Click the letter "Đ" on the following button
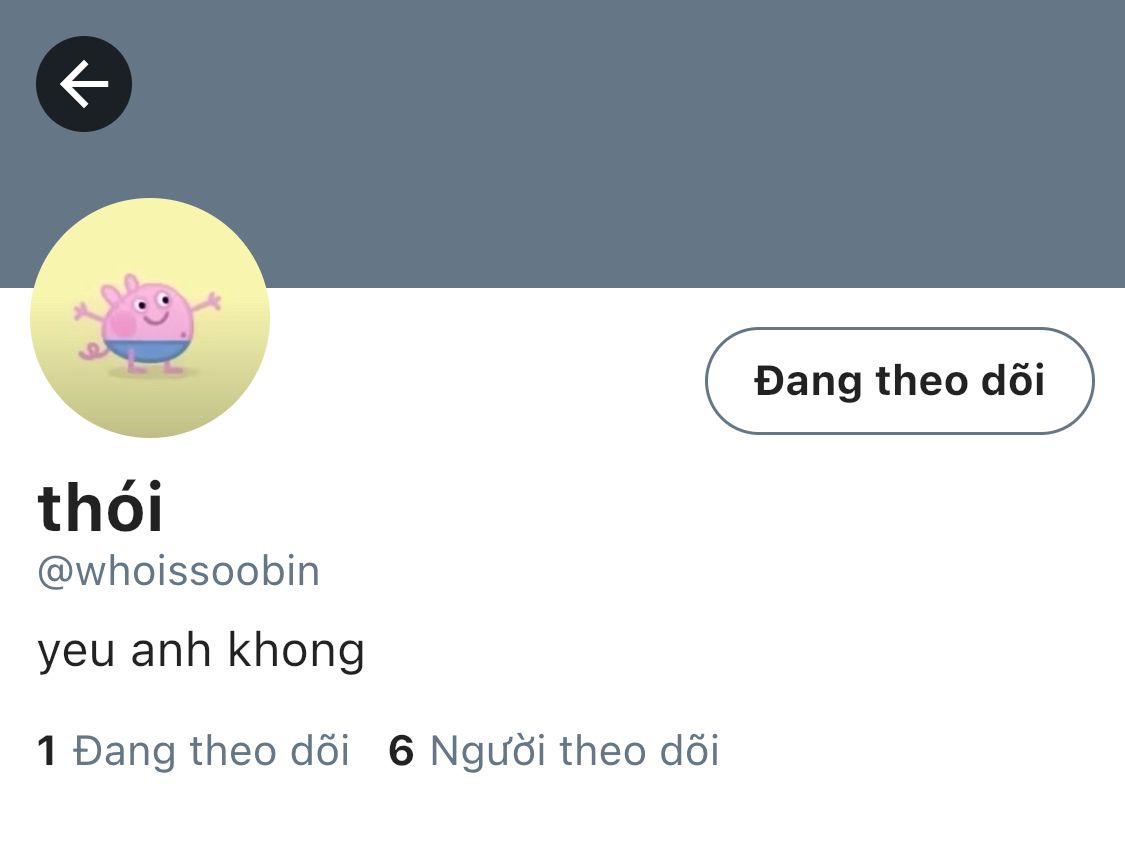 pyautogui.click(x=769, y=381)
